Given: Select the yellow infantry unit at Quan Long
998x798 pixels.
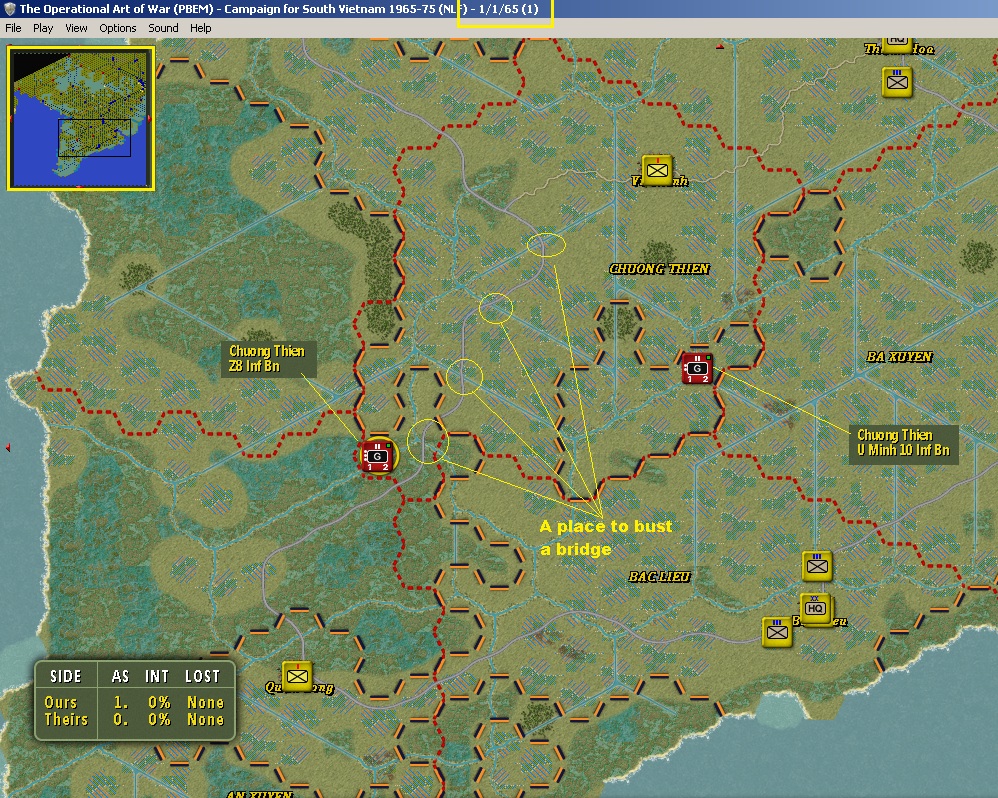Looking at the screenshot, I should tap(297, 676).
